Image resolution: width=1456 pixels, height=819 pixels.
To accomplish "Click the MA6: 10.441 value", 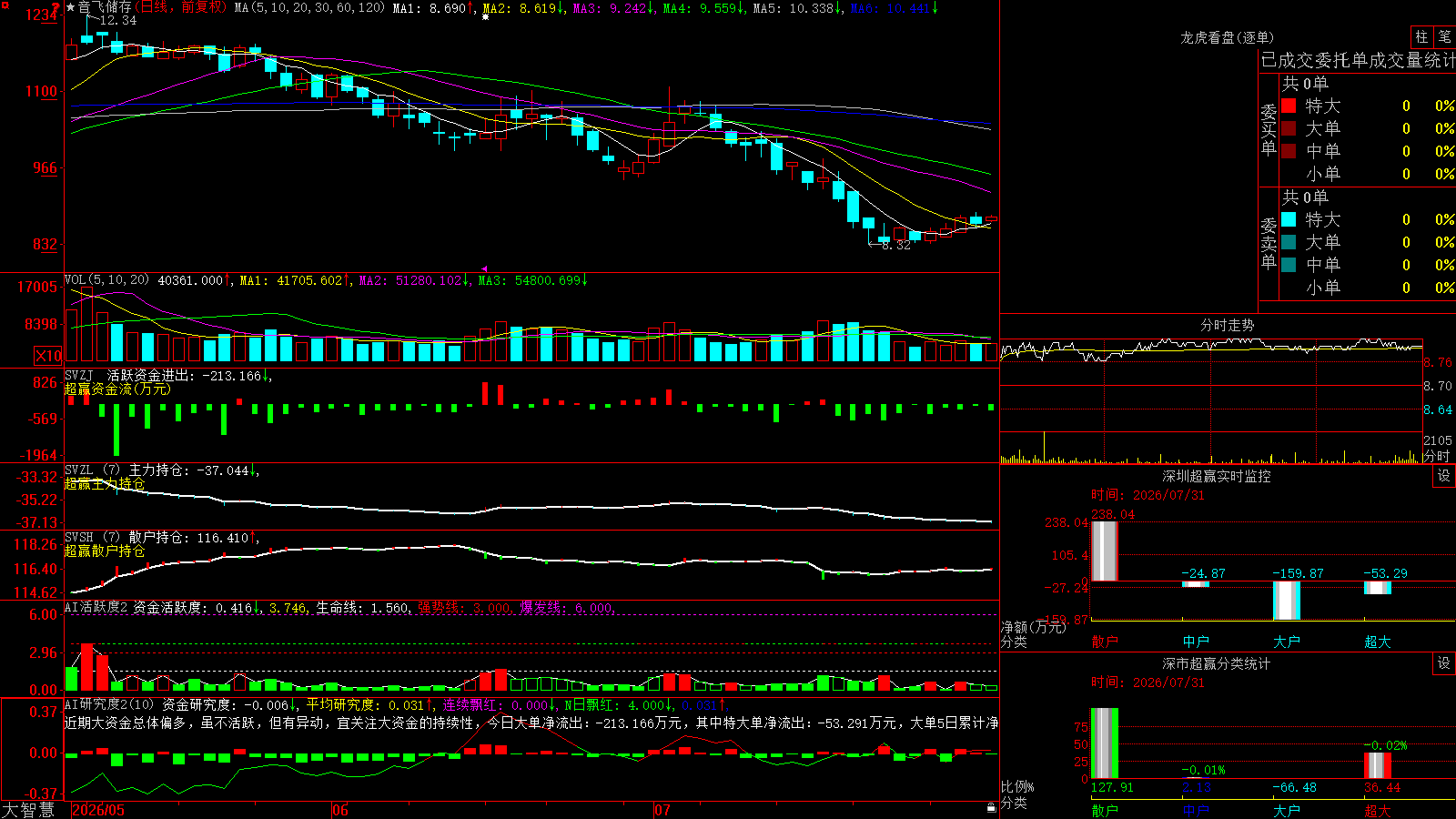I will point(894,8).
